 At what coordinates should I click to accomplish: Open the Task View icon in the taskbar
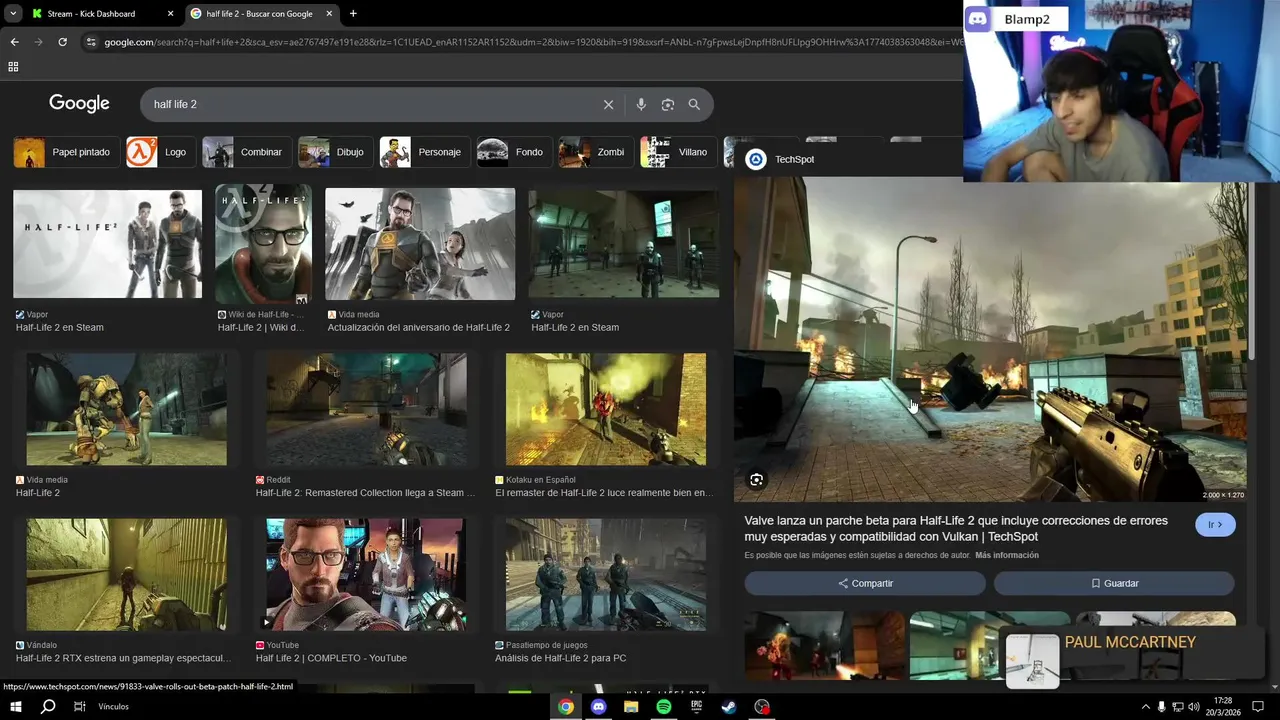pos(80,707)
